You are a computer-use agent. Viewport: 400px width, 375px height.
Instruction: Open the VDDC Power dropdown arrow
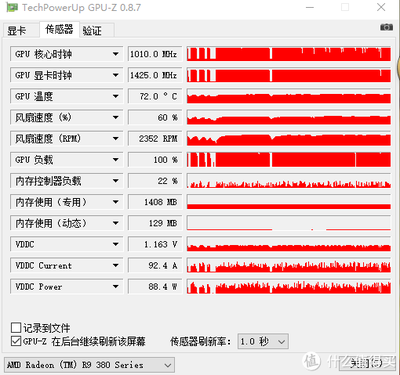click(116, 287)
